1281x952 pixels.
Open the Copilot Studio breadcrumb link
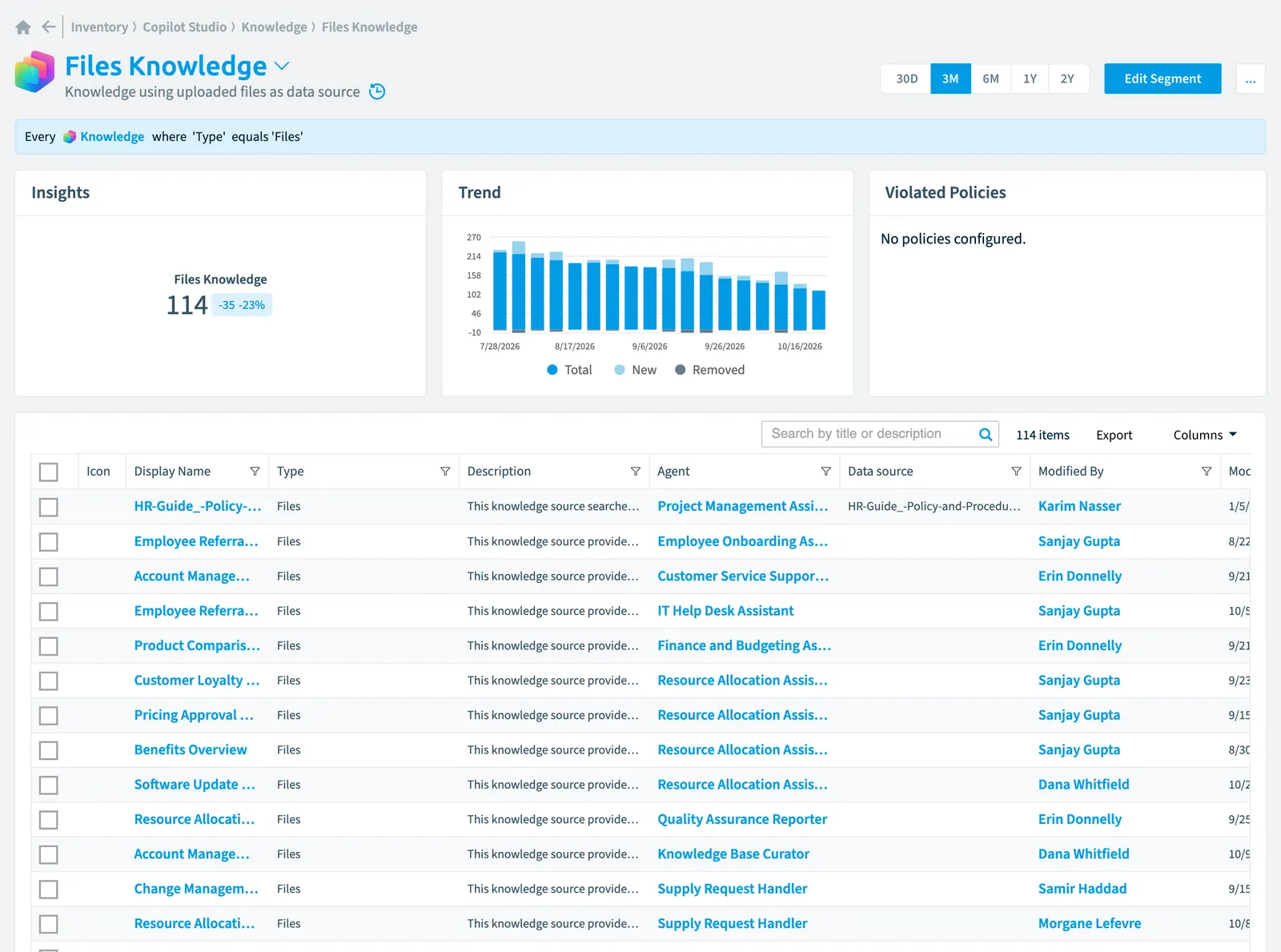click(185, 27)
